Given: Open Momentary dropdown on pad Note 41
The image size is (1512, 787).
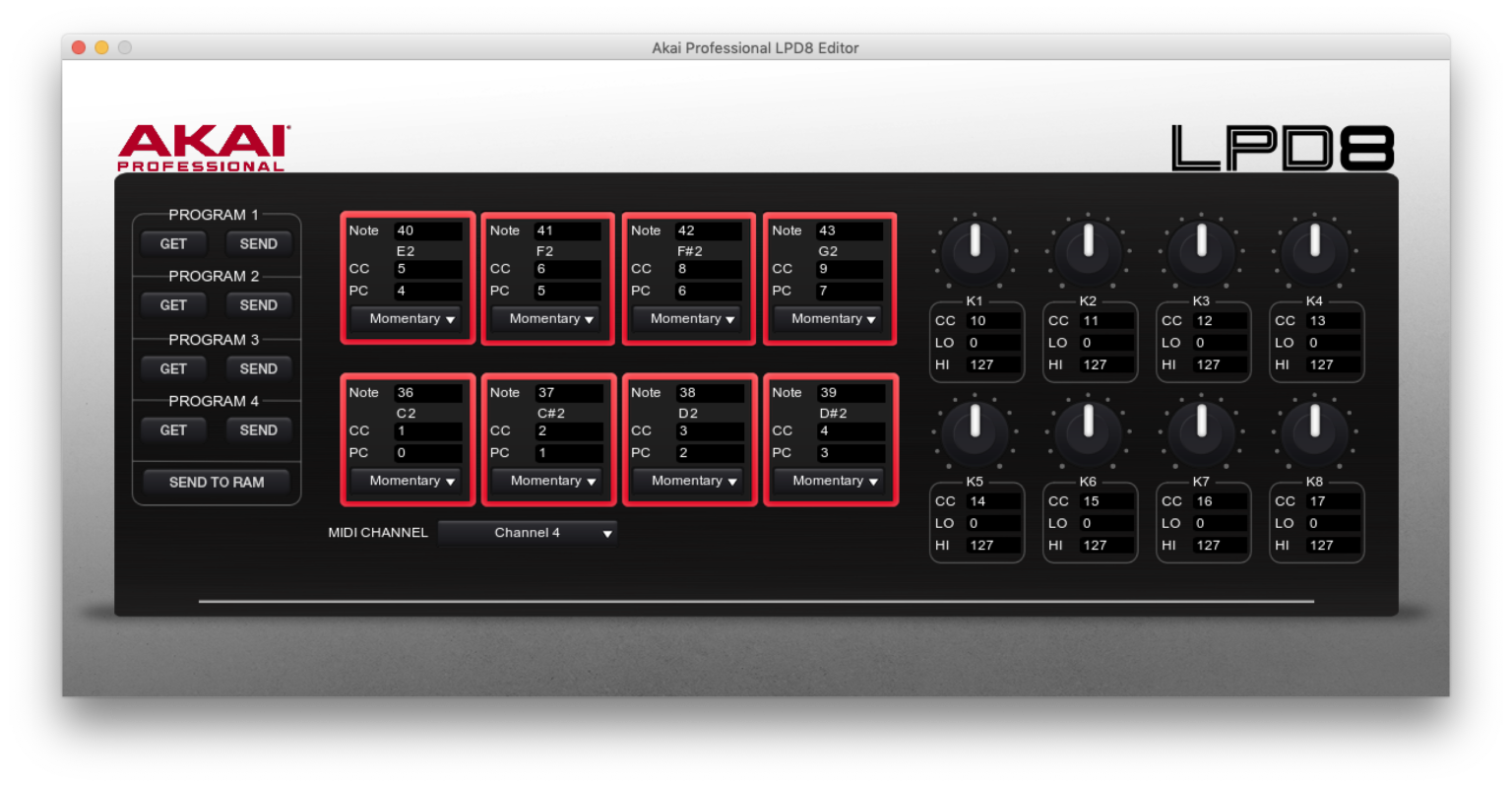Looking at the screenshot, I should point(548,319).
